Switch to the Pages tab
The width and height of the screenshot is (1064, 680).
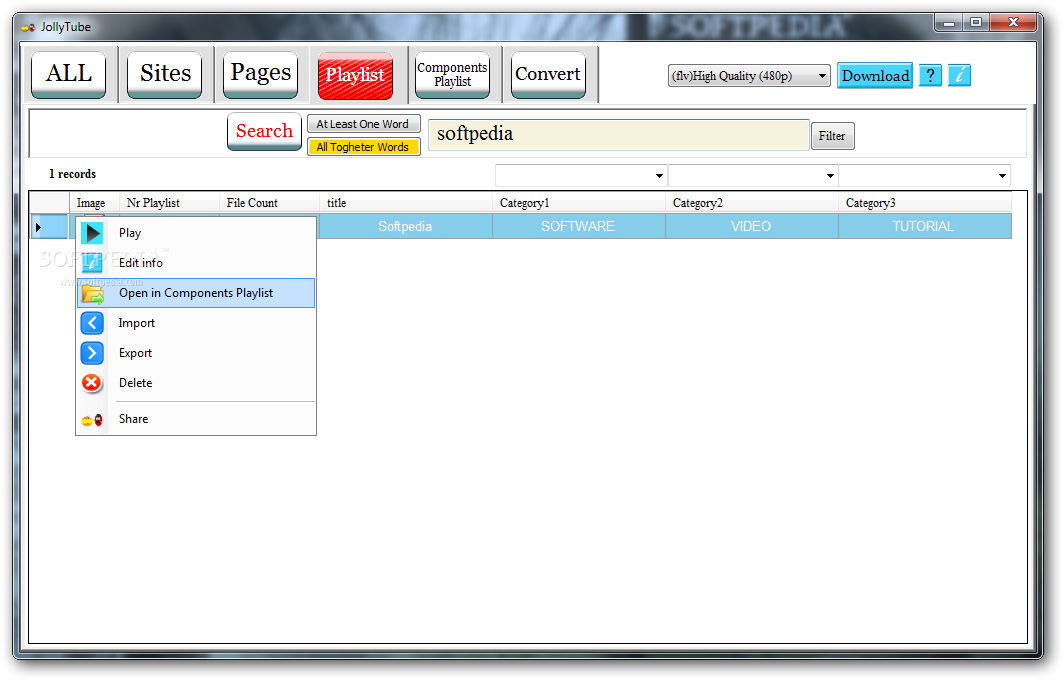[x=261, y=74]
